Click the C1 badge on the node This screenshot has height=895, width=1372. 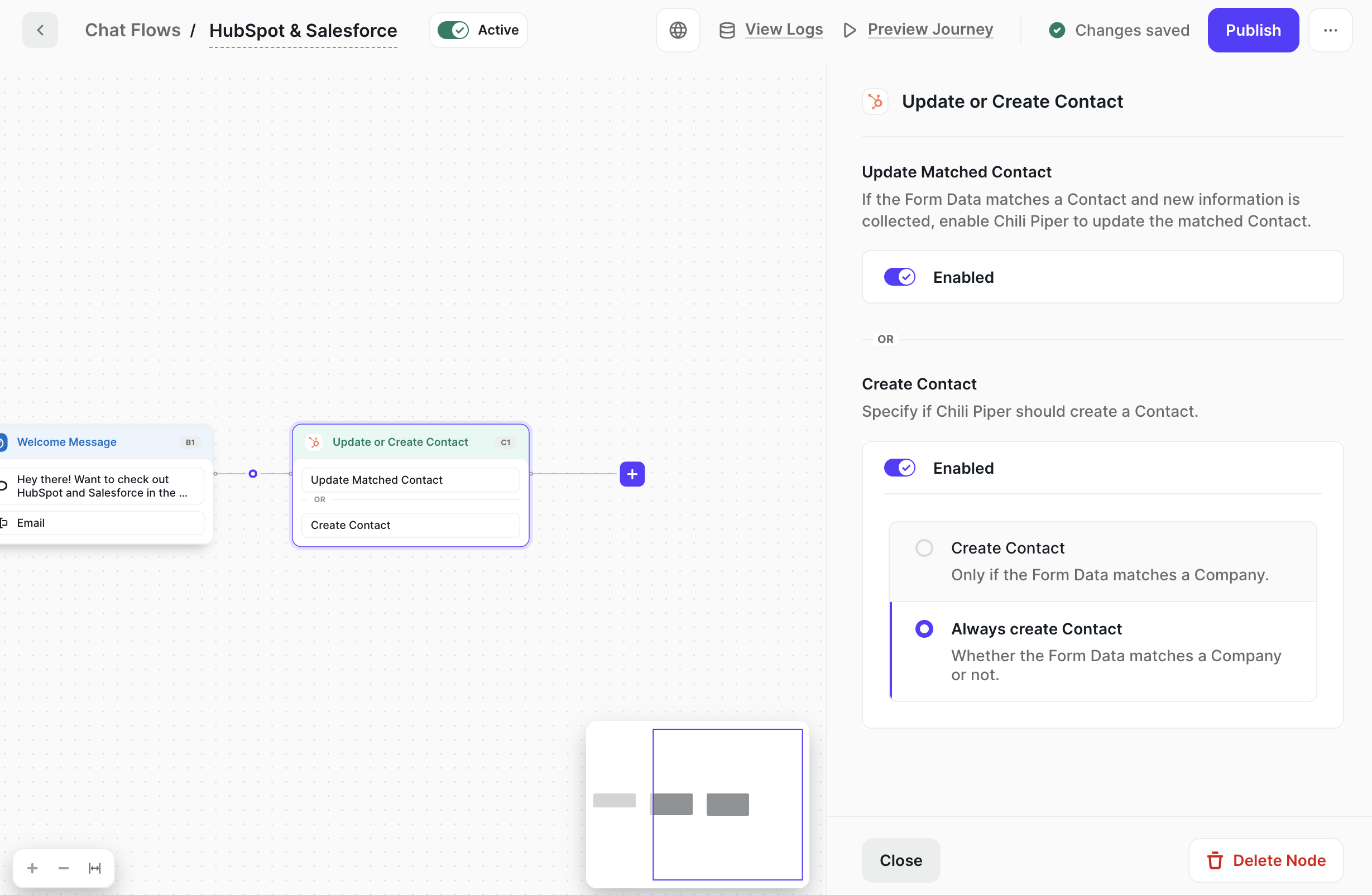tap(505, 442)
